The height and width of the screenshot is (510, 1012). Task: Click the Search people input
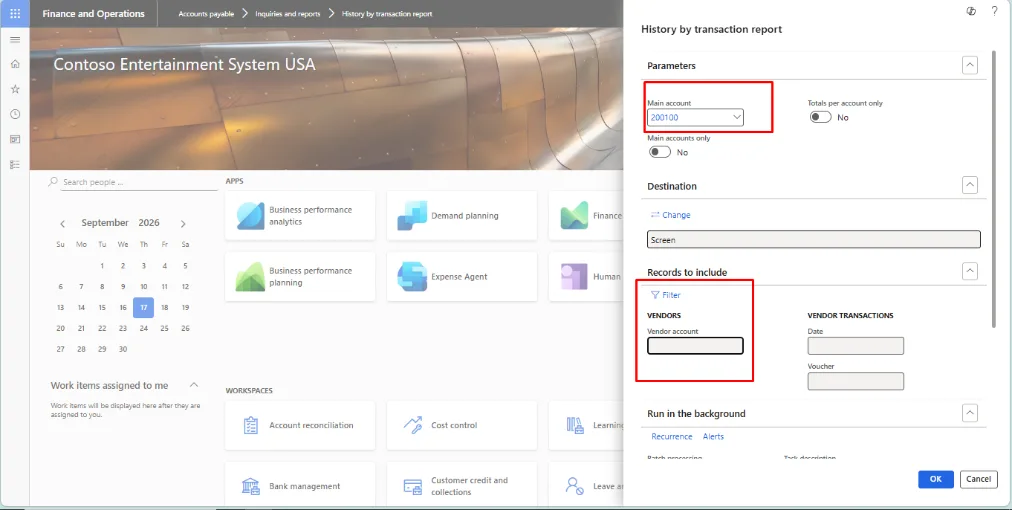point(139,182)
